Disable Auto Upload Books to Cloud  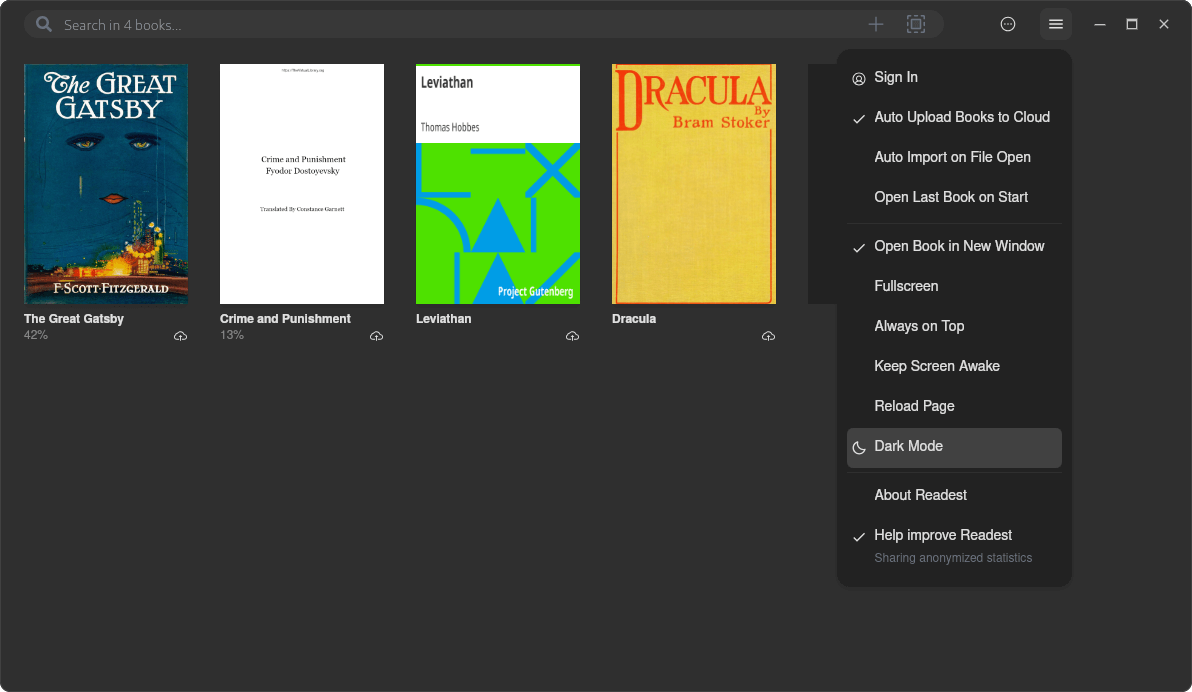[x=961, y=117]
